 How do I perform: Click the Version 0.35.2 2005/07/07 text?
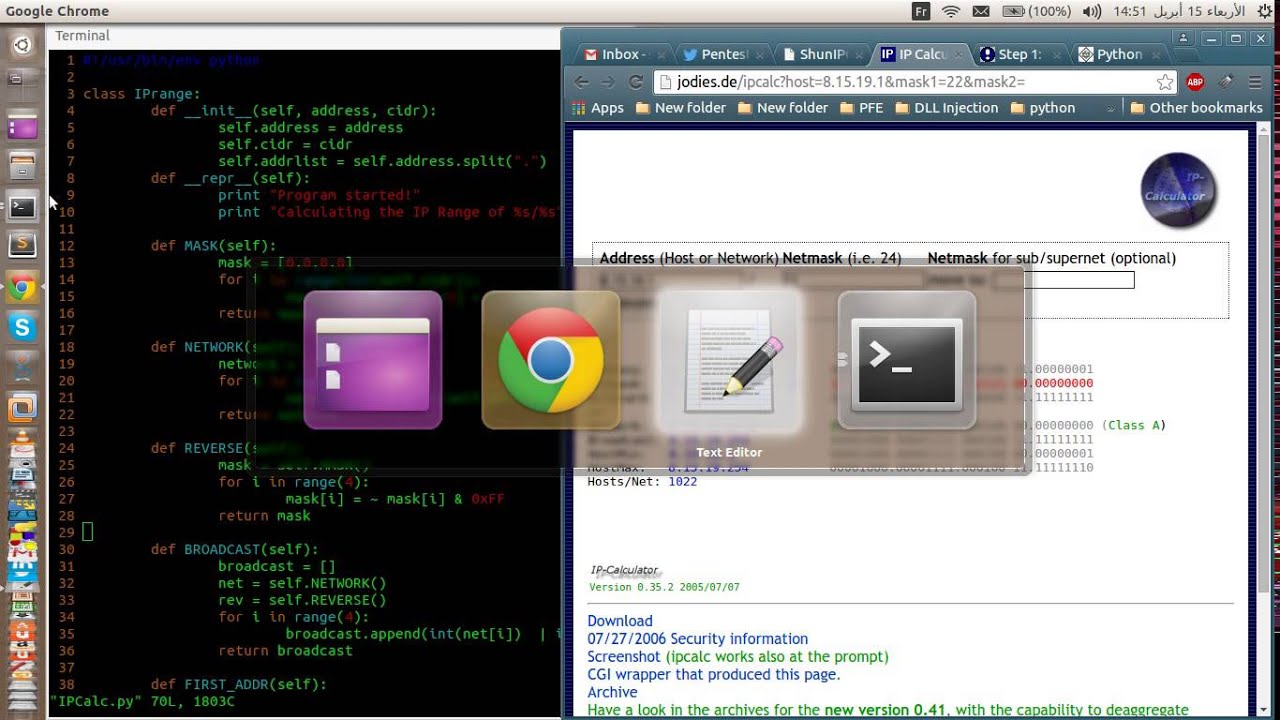[x=664, y=587]
